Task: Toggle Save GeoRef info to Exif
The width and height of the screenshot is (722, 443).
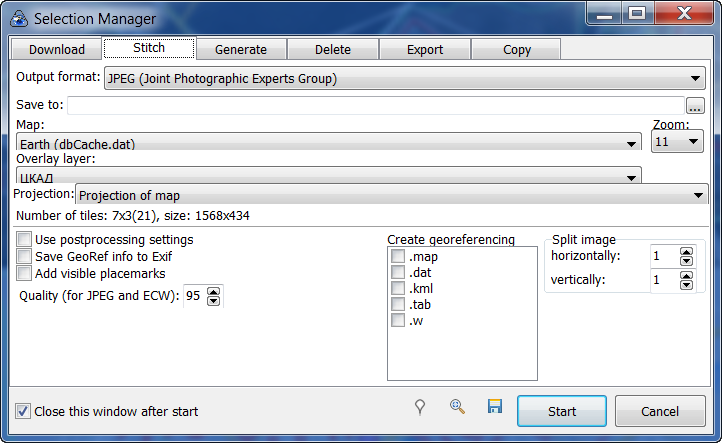Action: pos(24,256)
